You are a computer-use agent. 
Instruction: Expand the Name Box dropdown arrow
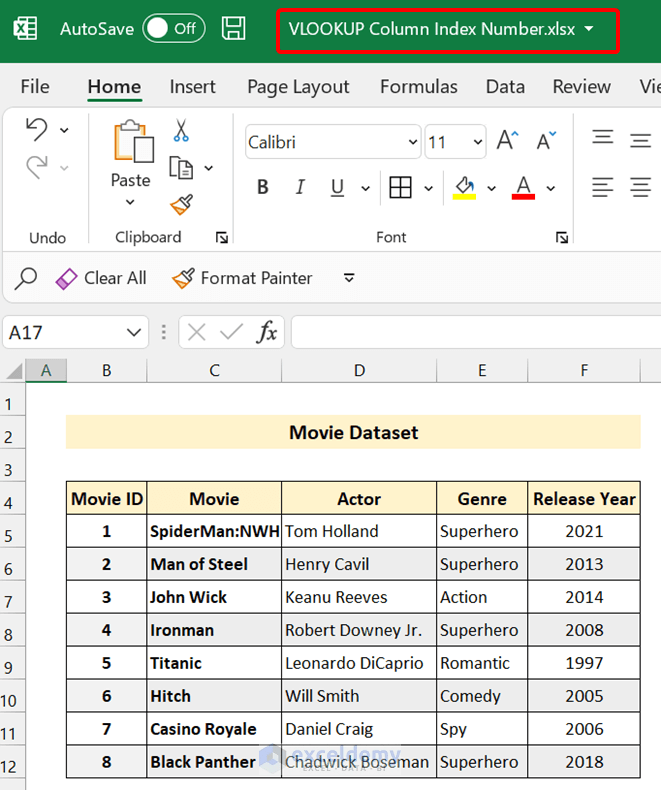(x=134, y=333)
